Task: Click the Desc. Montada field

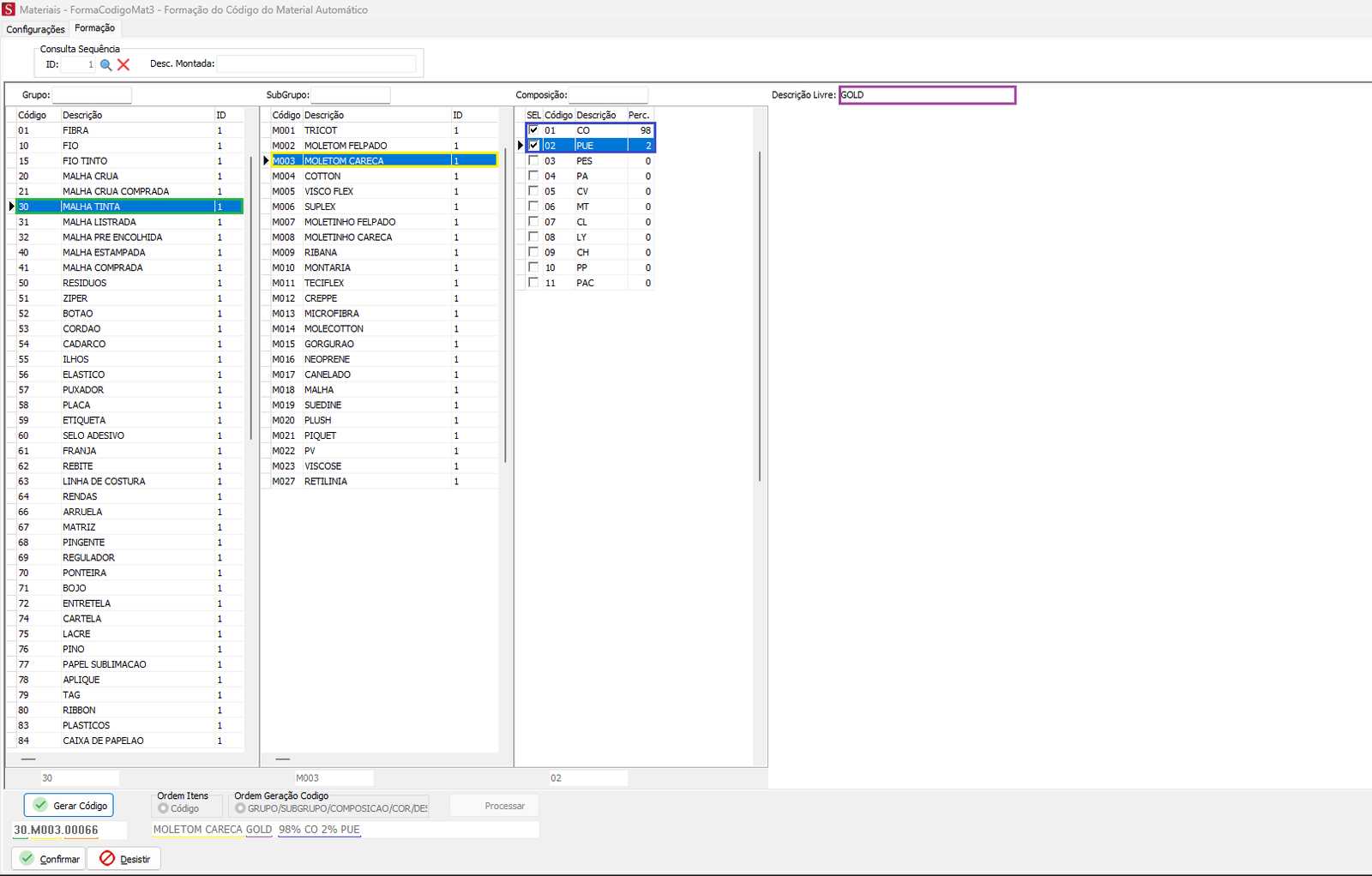Action: coord(316,63)
